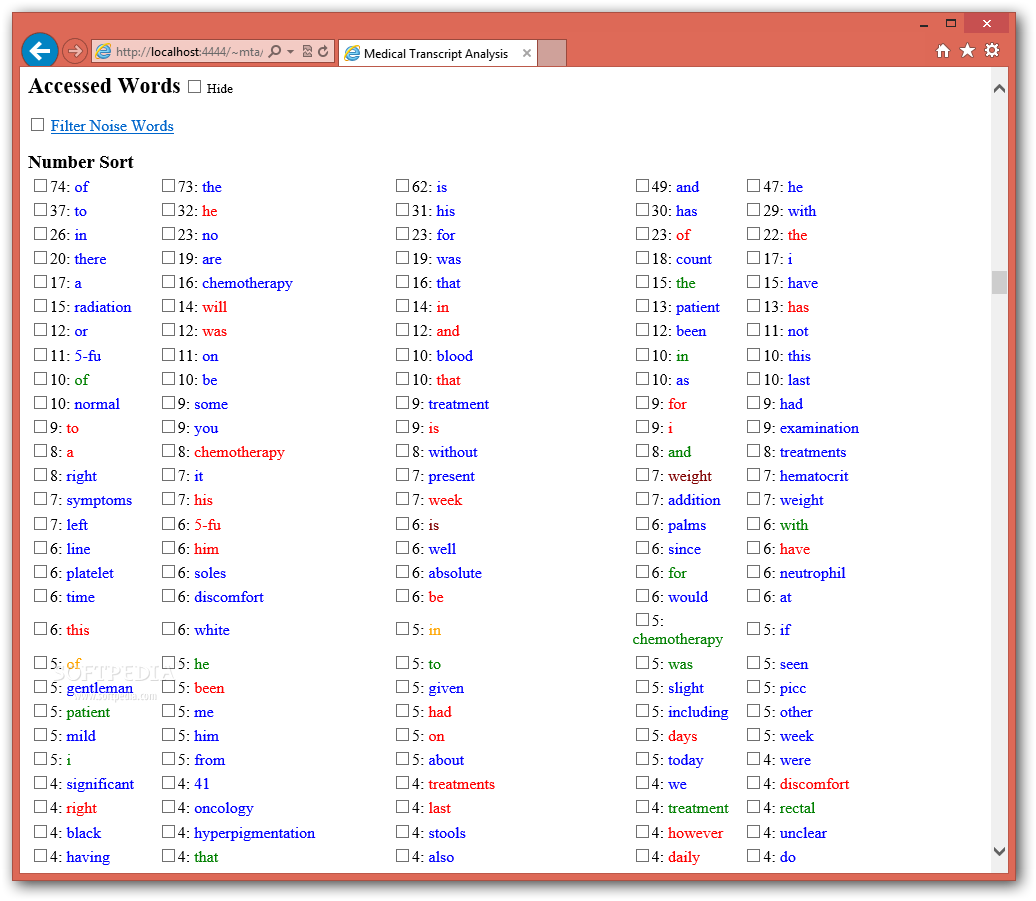Click the red 'chemotherapy' link with count 8

click(x=239, y=452)
